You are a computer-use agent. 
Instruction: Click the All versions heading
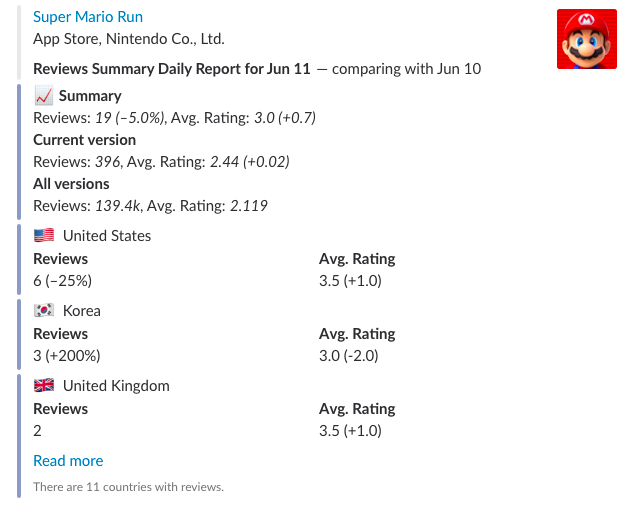[71, 184]
